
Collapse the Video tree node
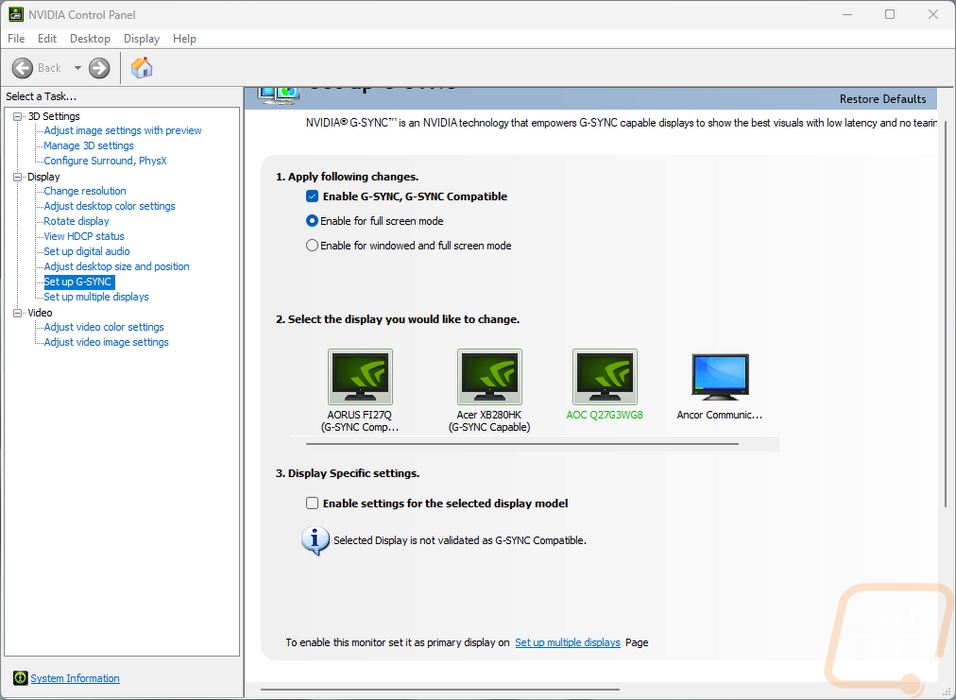tap(18, 313)
